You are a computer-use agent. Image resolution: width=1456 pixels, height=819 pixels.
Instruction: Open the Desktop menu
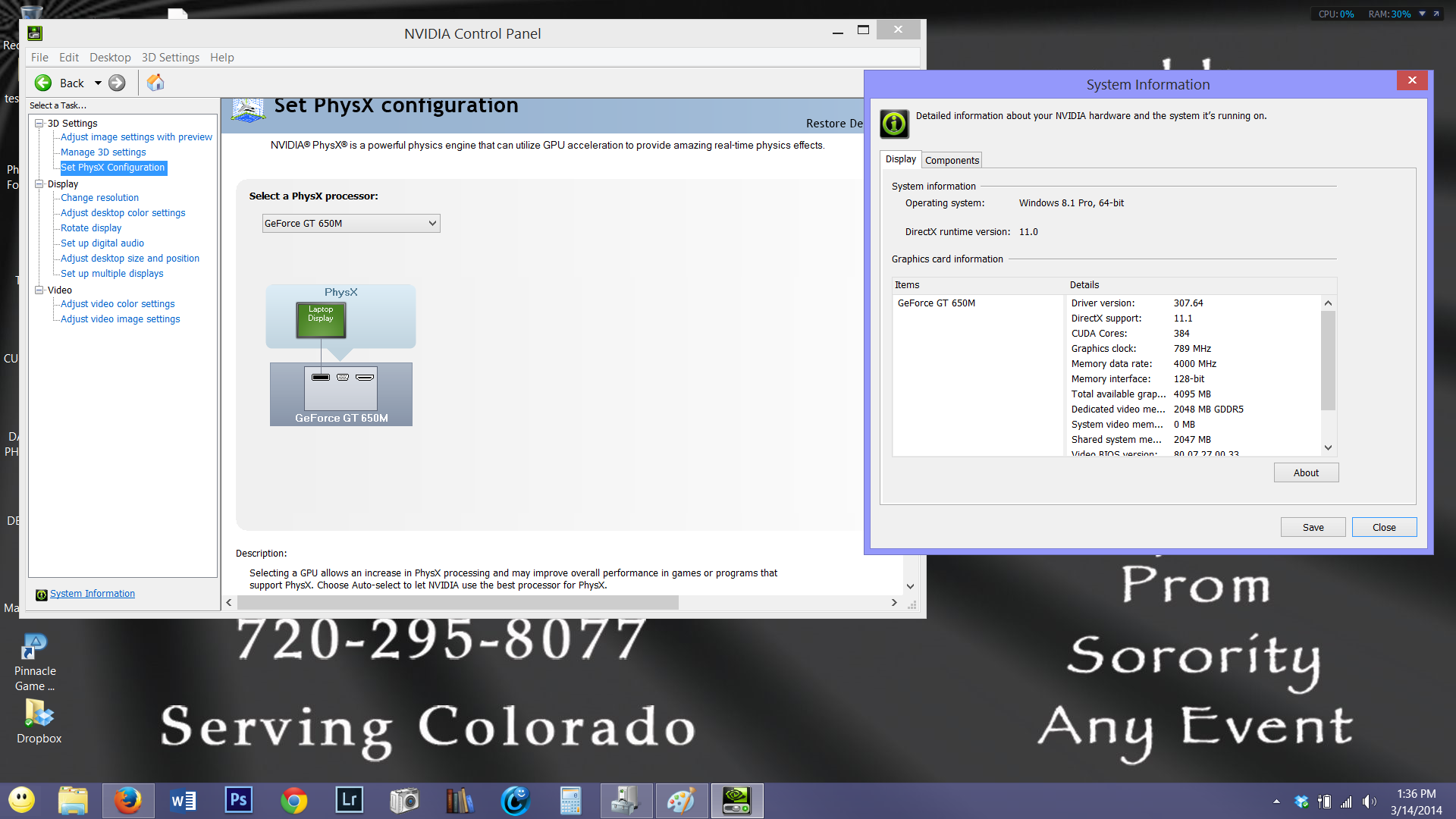pos(110,58)
